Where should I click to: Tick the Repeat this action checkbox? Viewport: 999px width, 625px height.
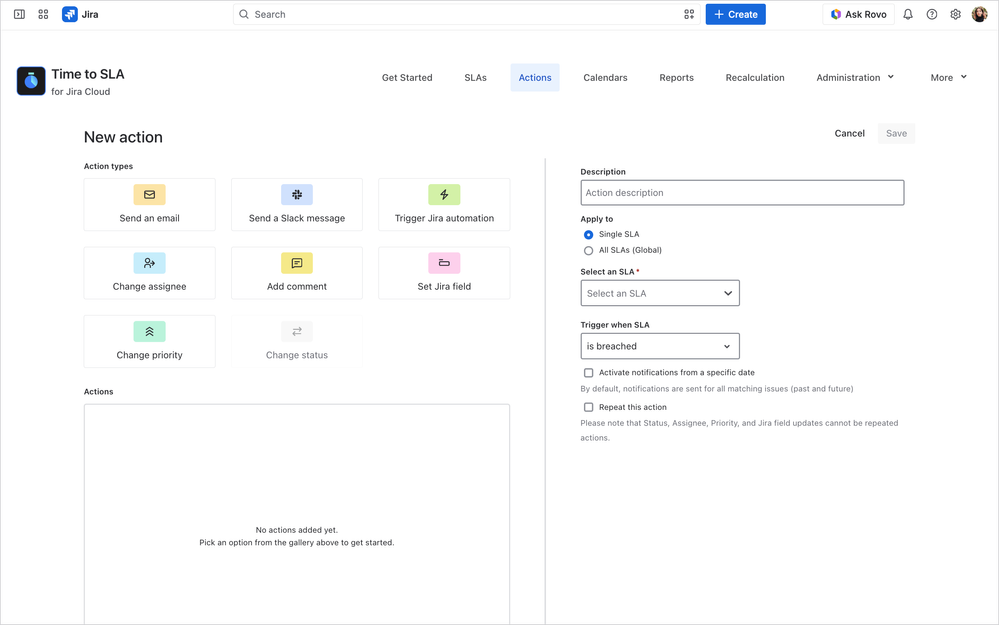(x=588, y=407)
